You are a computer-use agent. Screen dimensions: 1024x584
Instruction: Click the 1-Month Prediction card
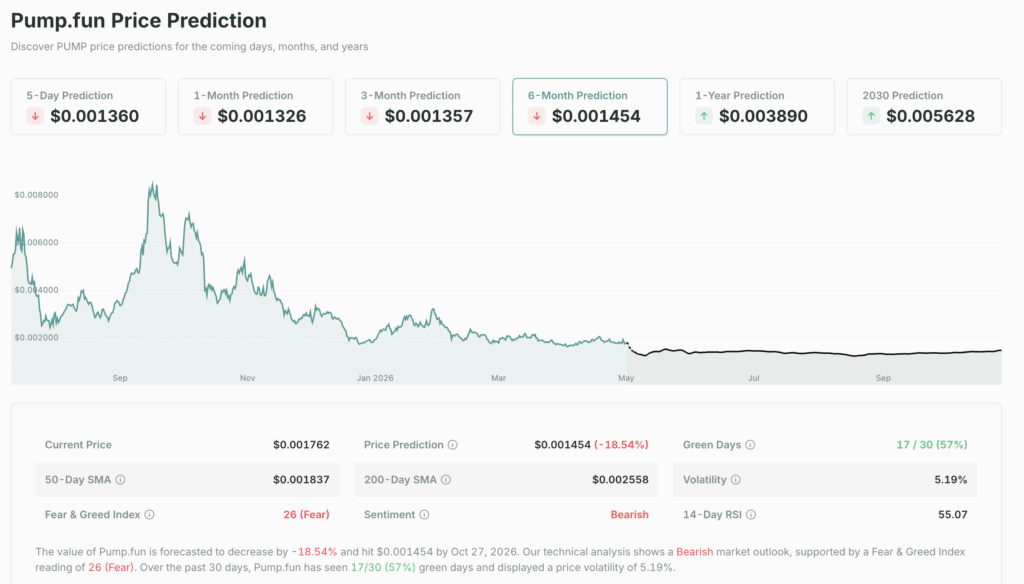255,106
